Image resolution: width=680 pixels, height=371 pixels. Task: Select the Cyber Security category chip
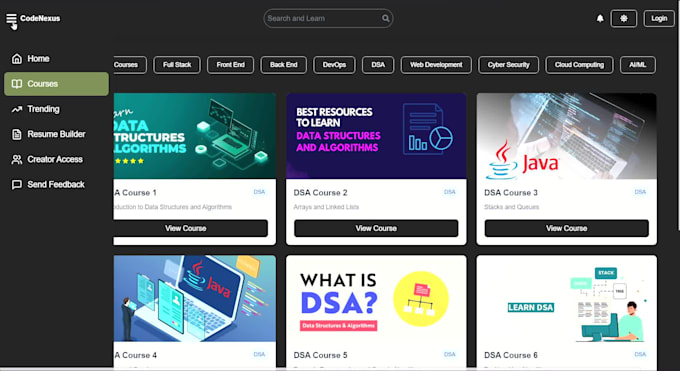tap(508, 65)
